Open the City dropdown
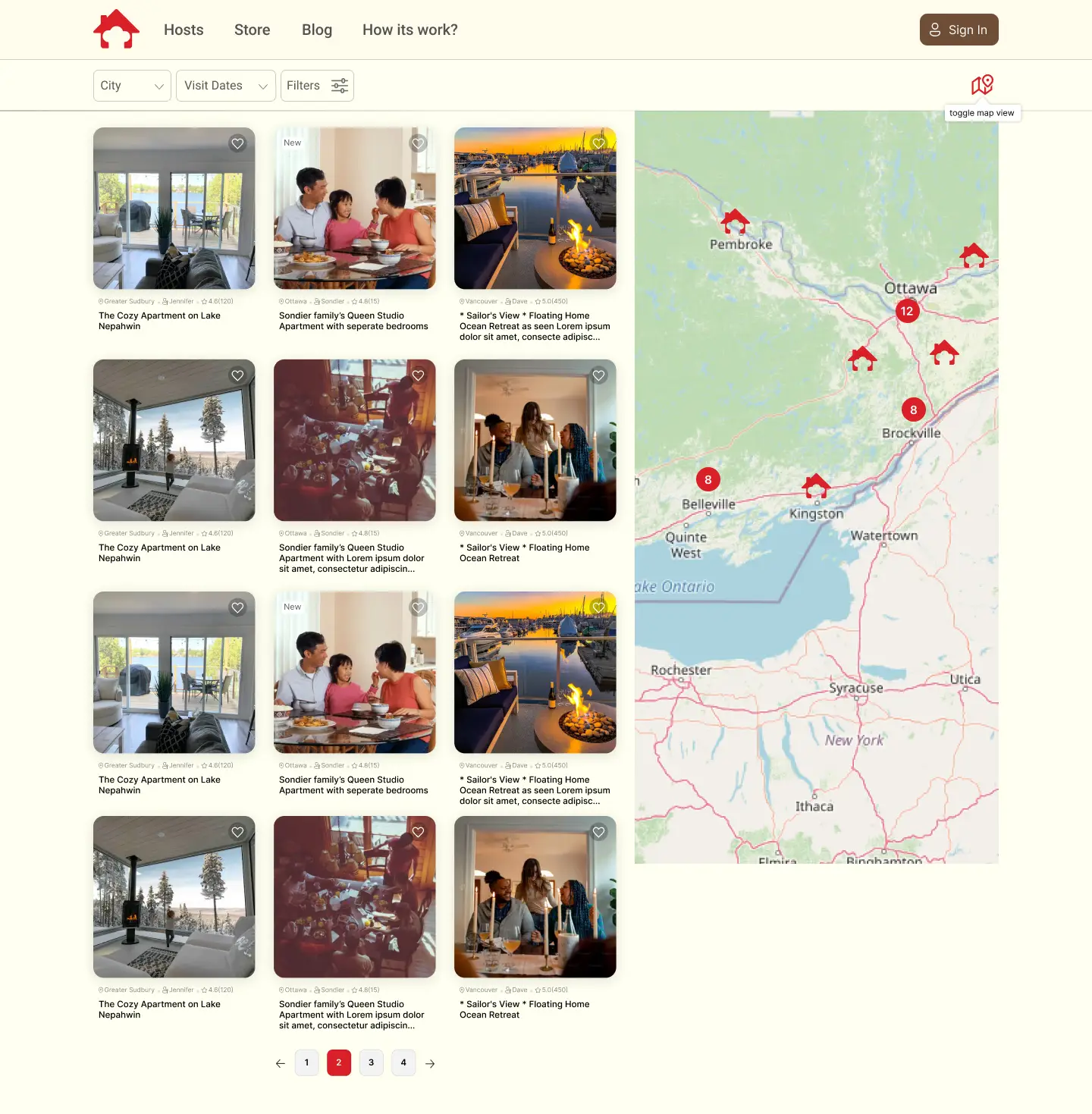 click(x=132, y=86)
